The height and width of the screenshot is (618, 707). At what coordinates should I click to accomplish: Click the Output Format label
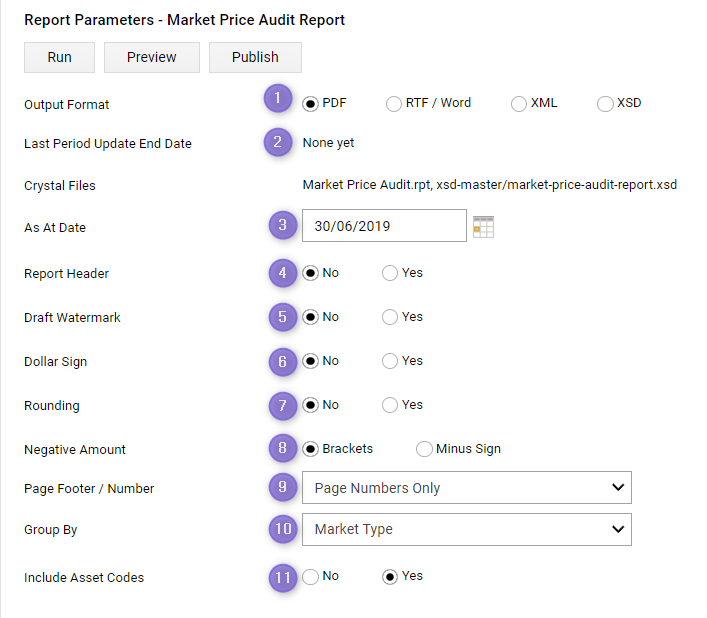67,105
